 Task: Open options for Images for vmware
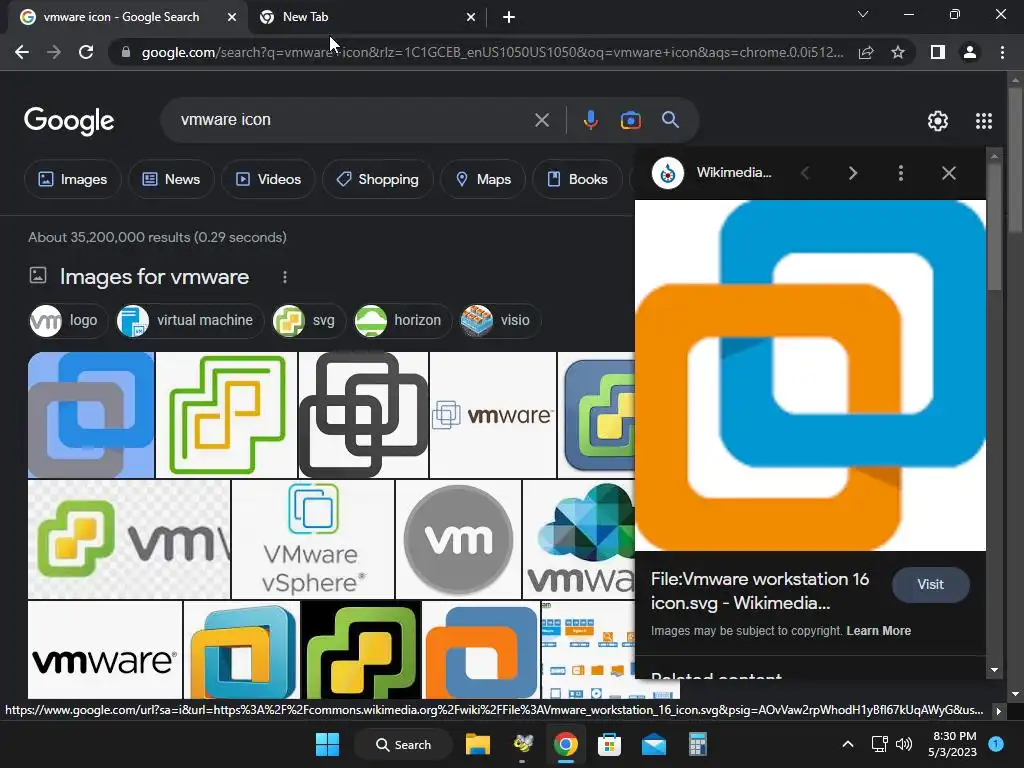point(285,277)
